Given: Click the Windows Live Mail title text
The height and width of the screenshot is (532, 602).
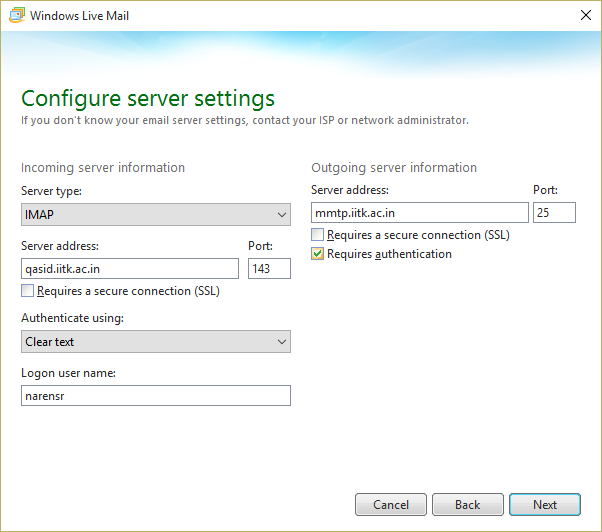Looking at the screenshot, I should tap(79, 16).
